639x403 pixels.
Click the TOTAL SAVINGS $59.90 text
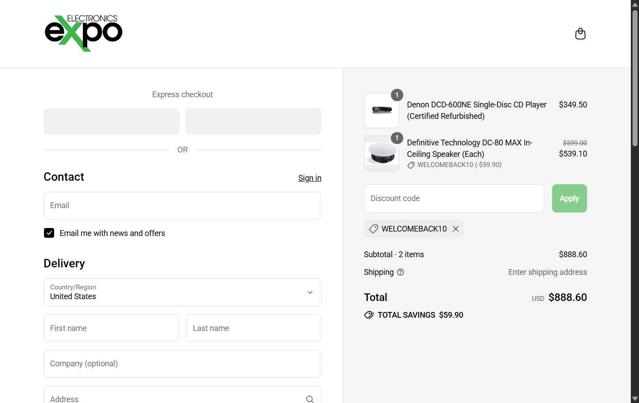pos(420,315)
